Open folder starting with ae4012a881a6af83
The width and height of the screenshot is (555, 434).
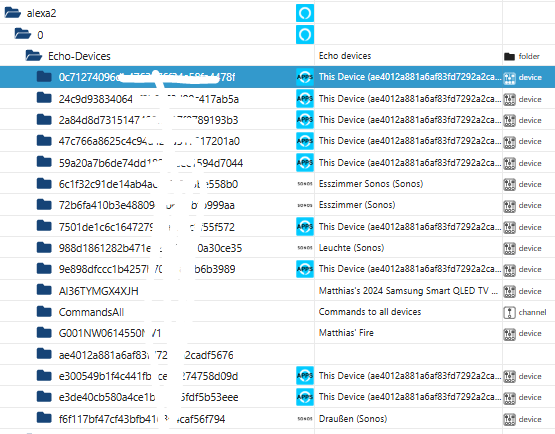44,354
